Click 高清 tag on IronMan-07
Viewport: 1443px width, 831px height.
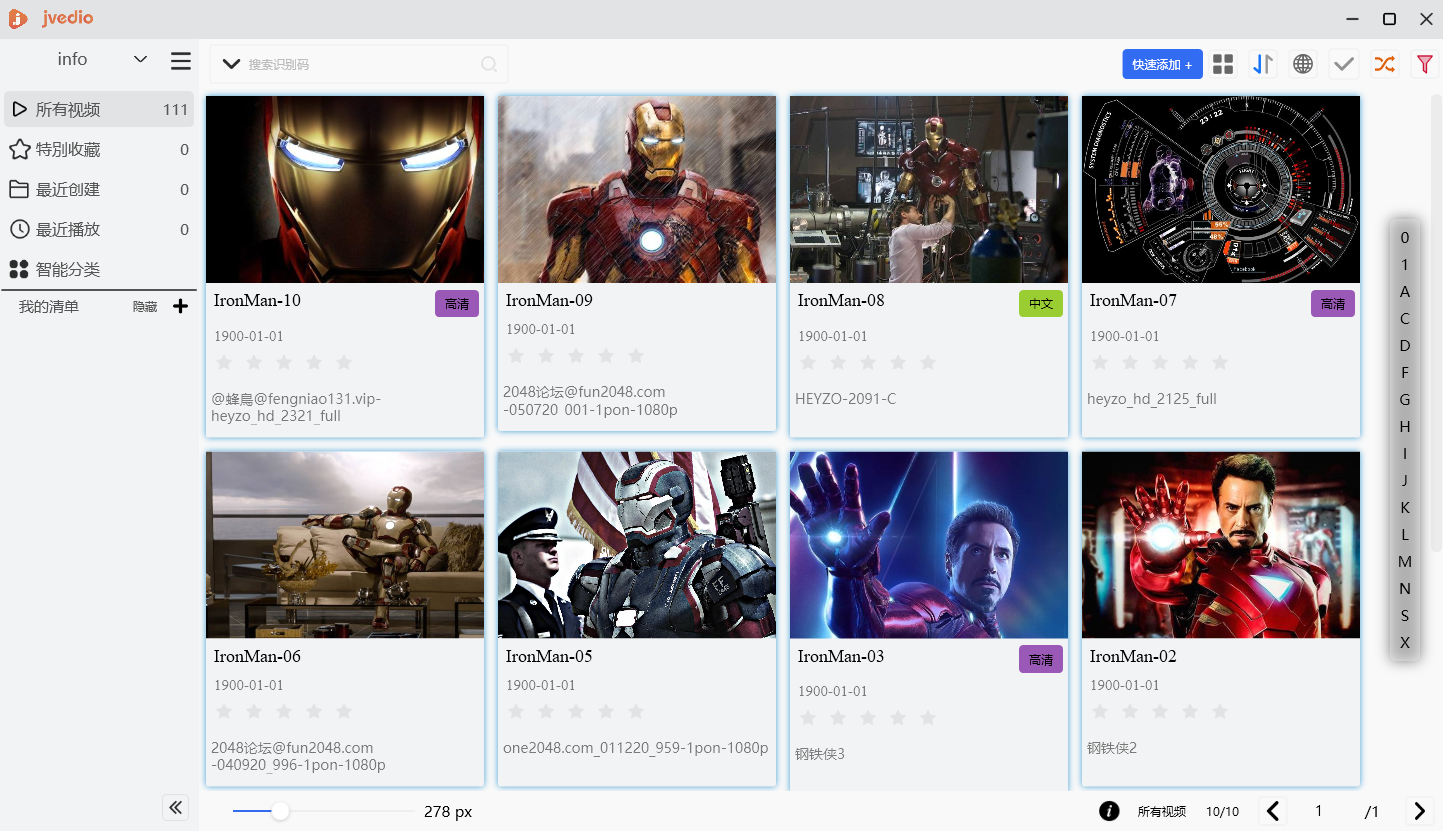(1333, 304)
